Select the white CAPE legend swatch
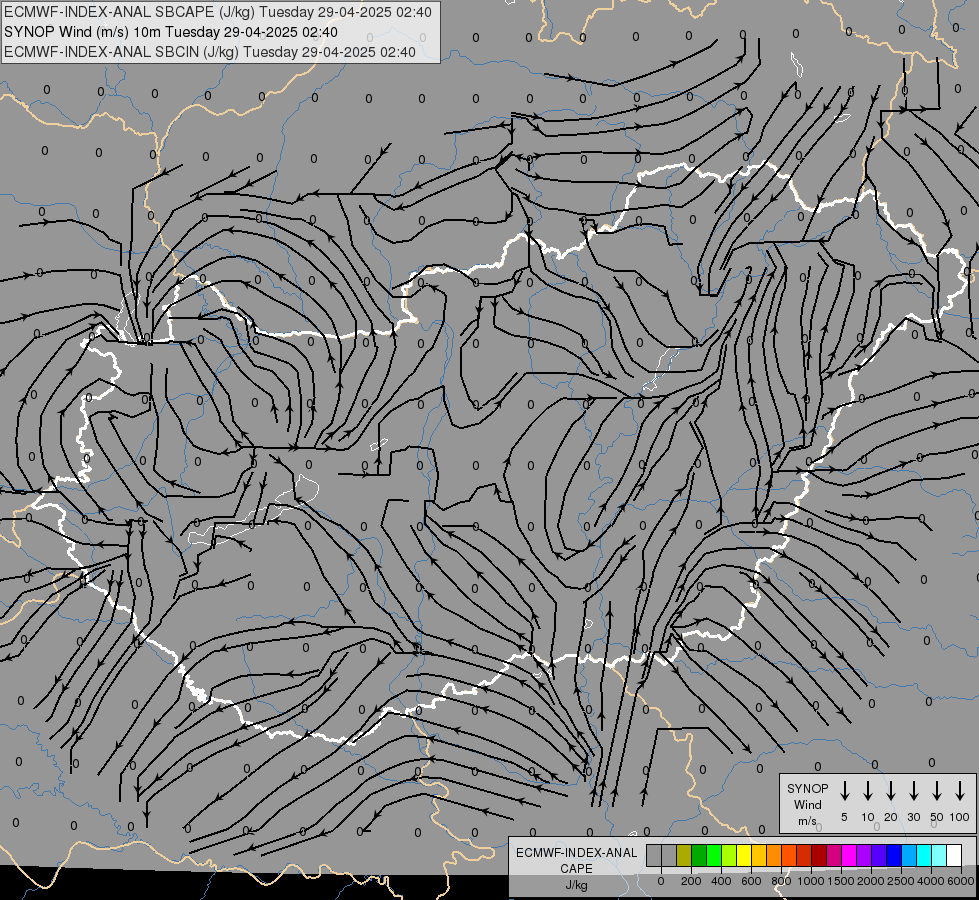Screen dimensions: 979x900 click(x=954, y=855)
